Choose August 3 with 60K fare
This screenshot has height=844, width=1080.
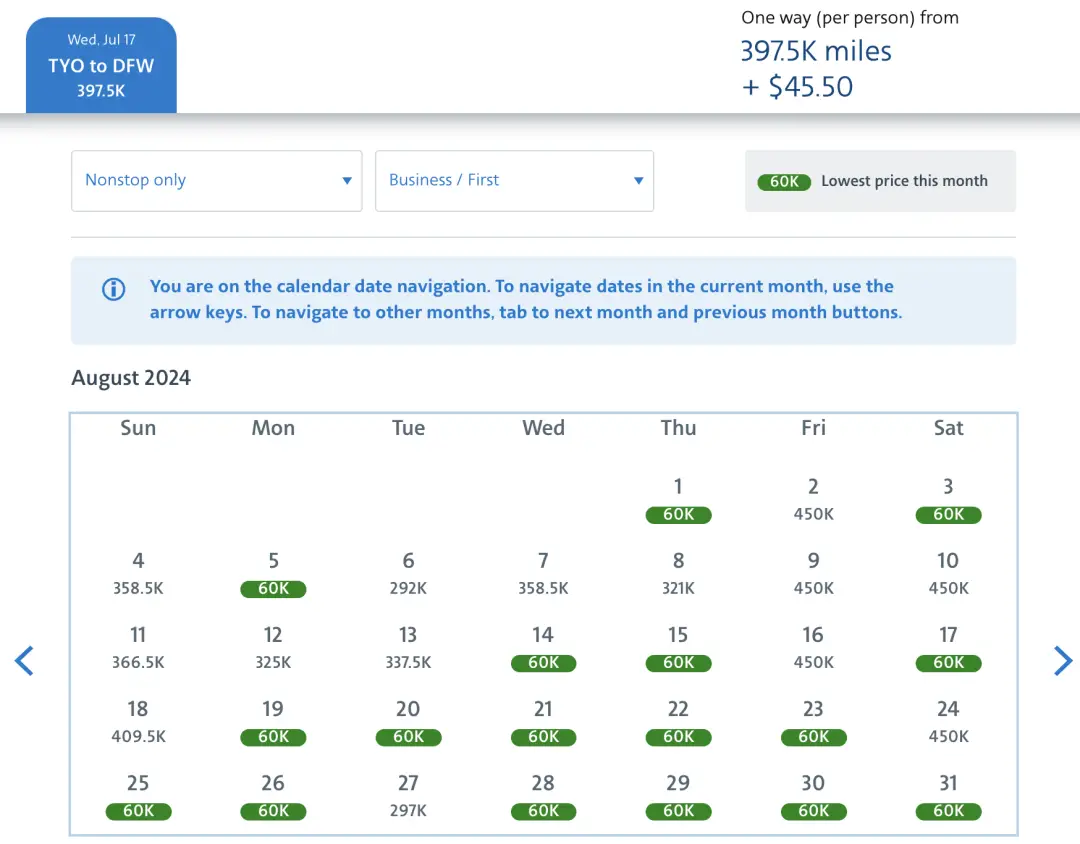pos(948,500)
